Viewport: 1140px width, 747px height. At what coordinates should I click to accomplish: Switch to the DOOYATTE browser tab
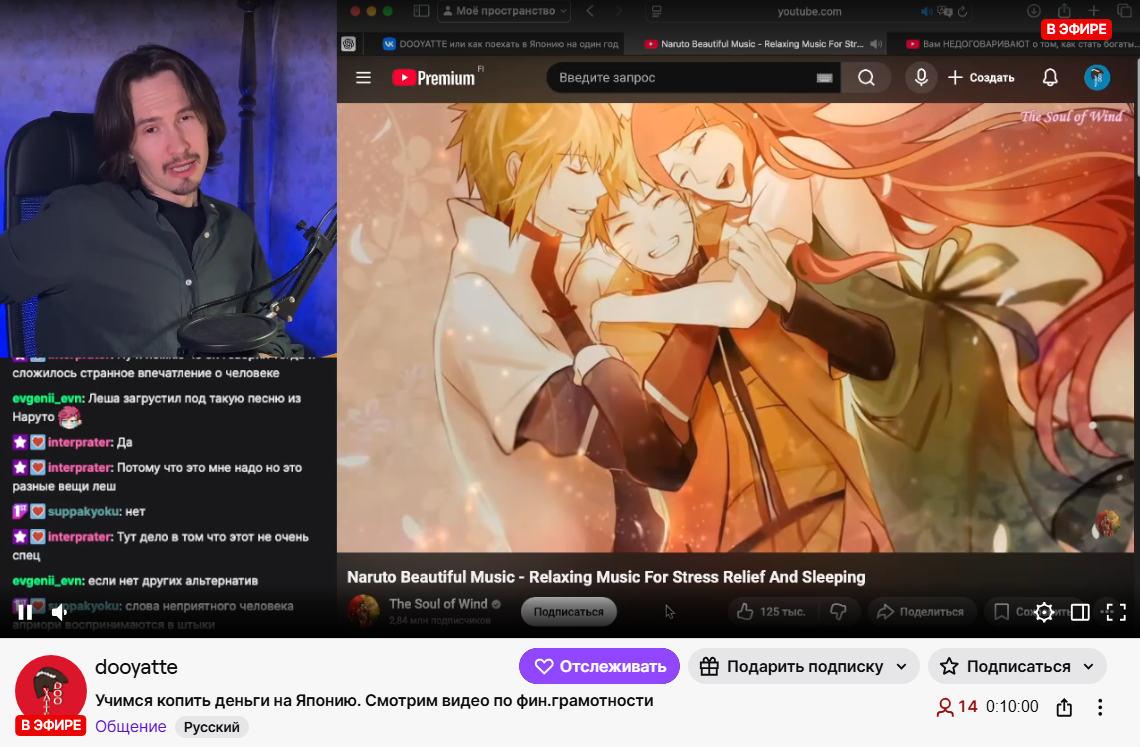click(501, 44)
